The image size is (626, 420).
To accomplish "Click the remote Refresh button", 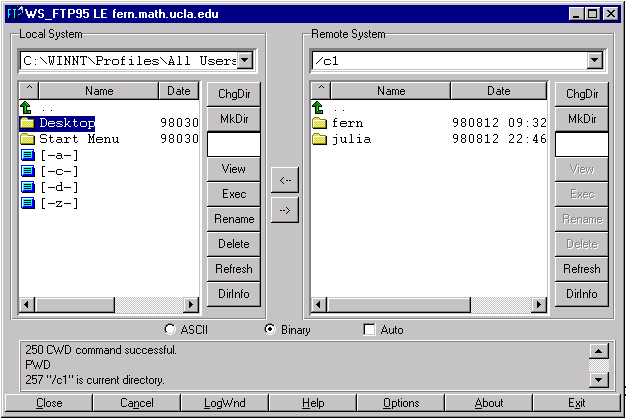I will [581, 269].
